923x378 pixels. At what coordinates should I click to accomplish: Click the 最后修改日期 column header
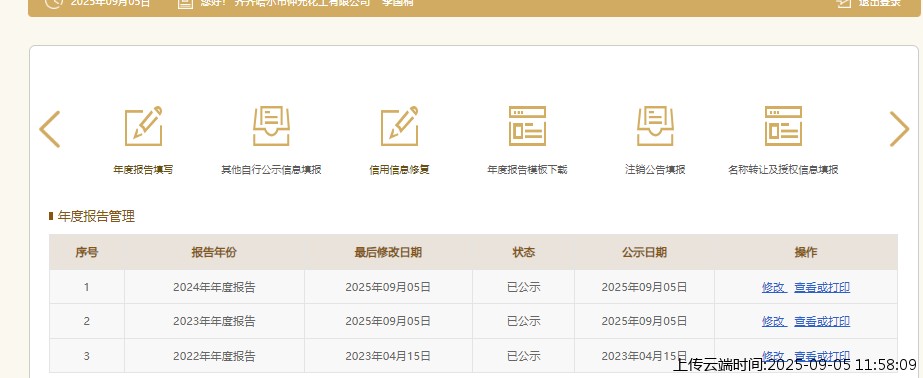388,253
